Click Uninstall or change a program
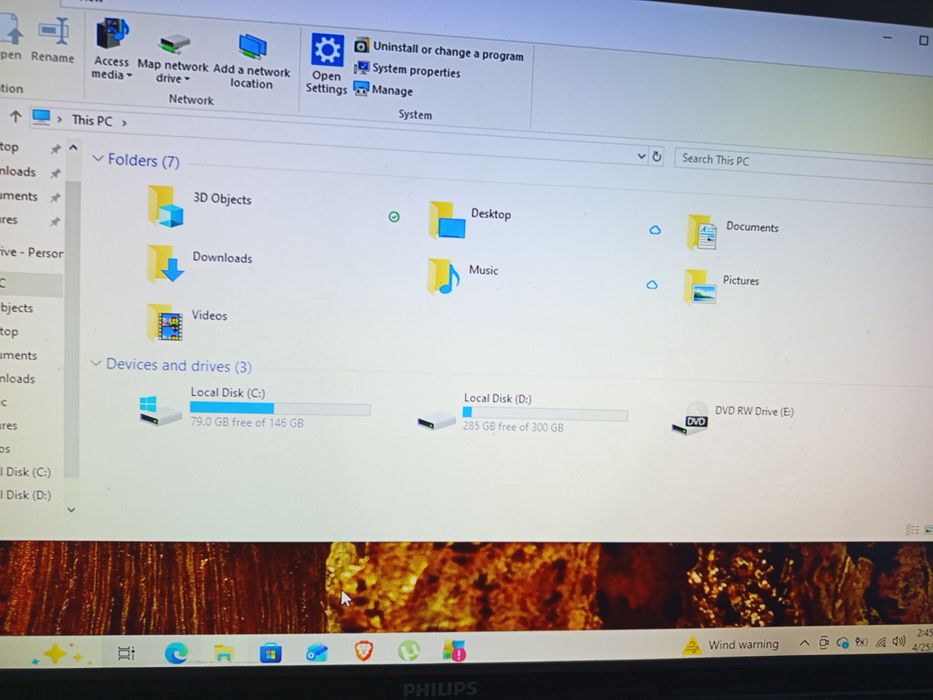 pos(440,51)
